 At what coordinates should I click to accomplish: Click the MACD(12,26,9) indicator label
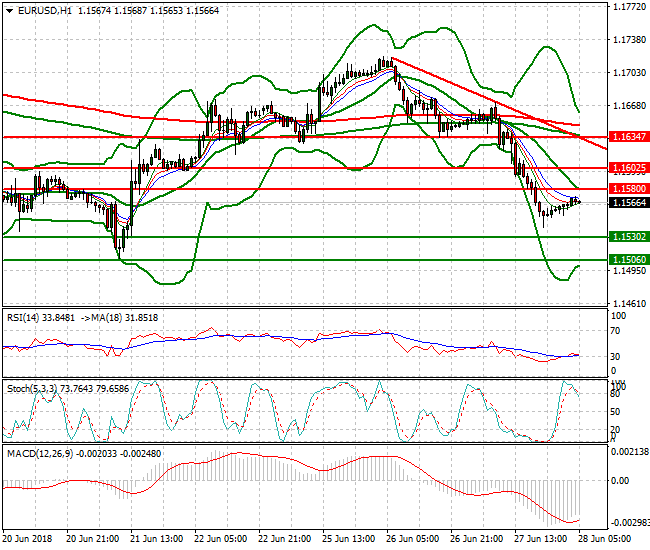point(84,454)
